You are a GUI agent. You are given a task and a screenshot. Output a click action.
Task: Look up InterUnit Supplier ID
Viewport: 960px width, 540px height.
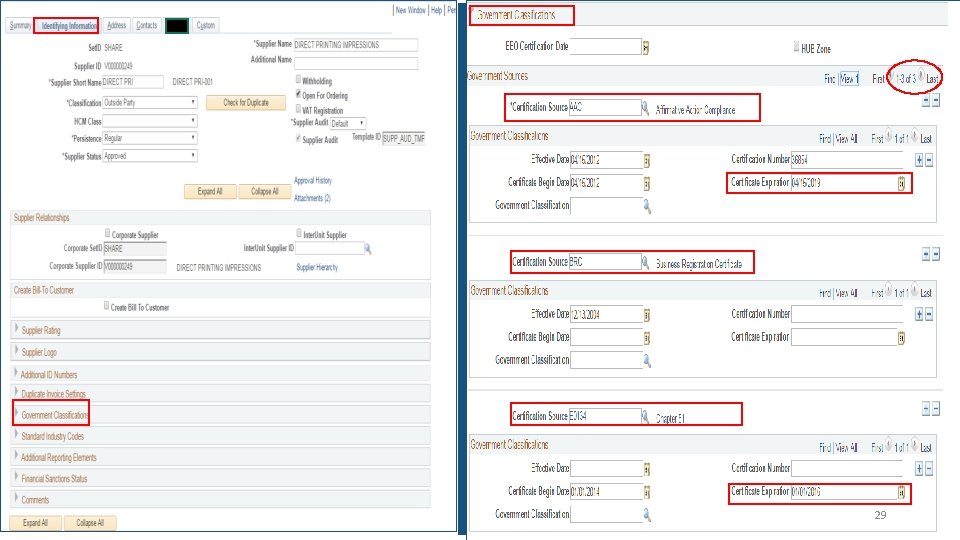(368, 249)
